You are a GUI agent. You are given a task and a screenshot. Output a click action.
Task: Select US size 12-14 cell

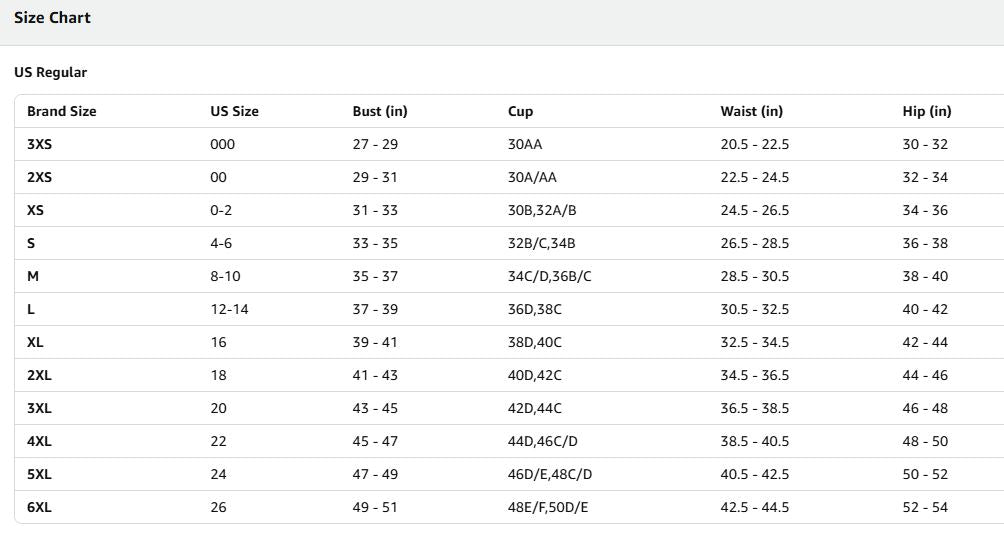pos(229,309)
